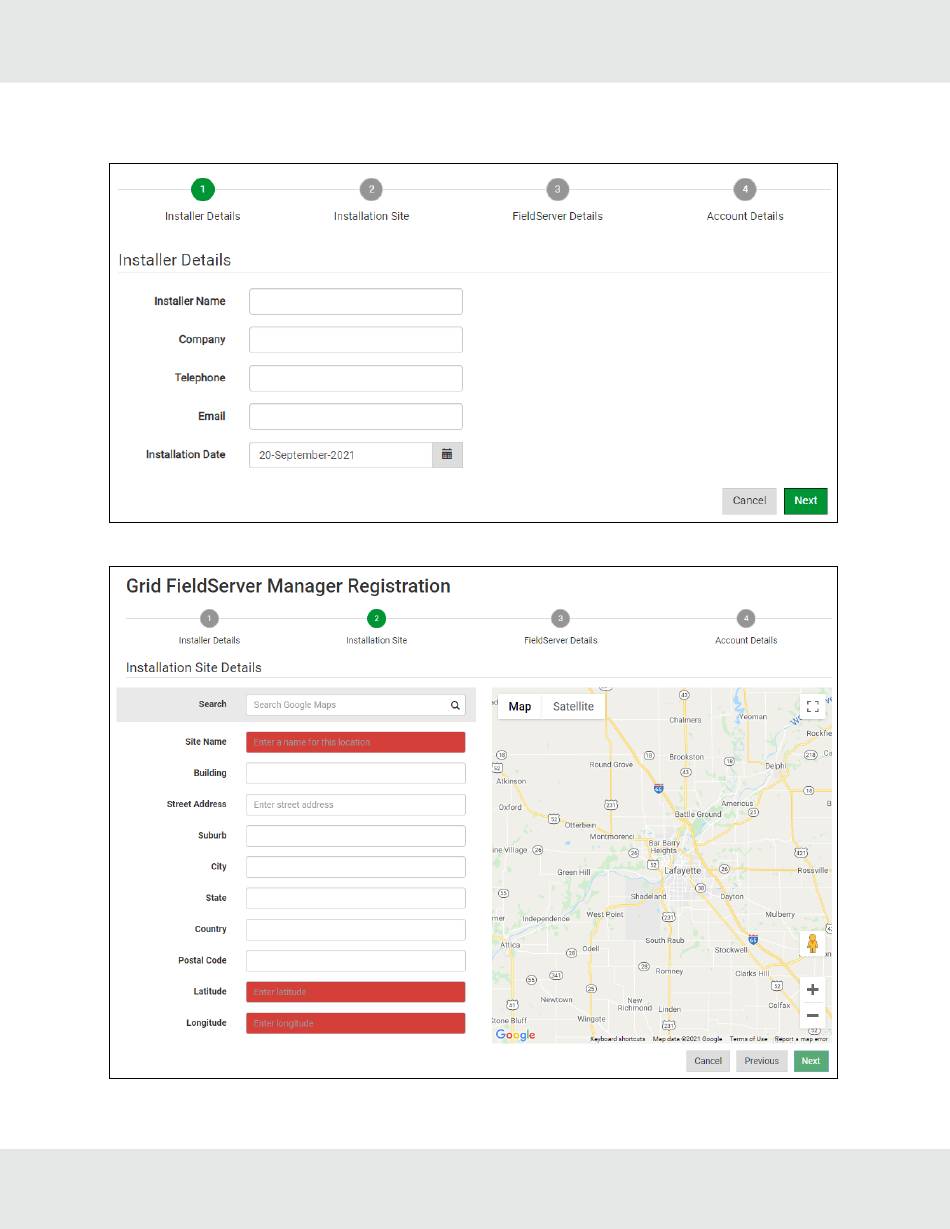Viewport: 950px width, 1229px height.
Task: Click Lafayette label on the map
Action: pyautogui.click(x=681, y=870)
